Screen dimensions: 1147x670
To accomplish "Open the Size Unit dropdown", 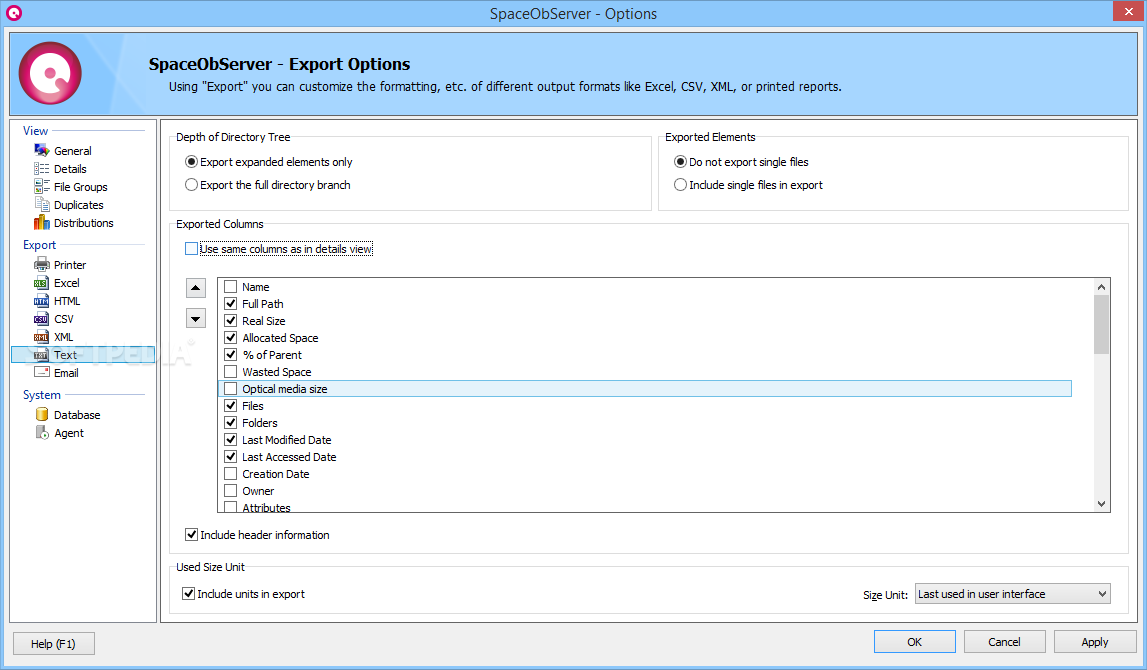I will click(1012, 594).
